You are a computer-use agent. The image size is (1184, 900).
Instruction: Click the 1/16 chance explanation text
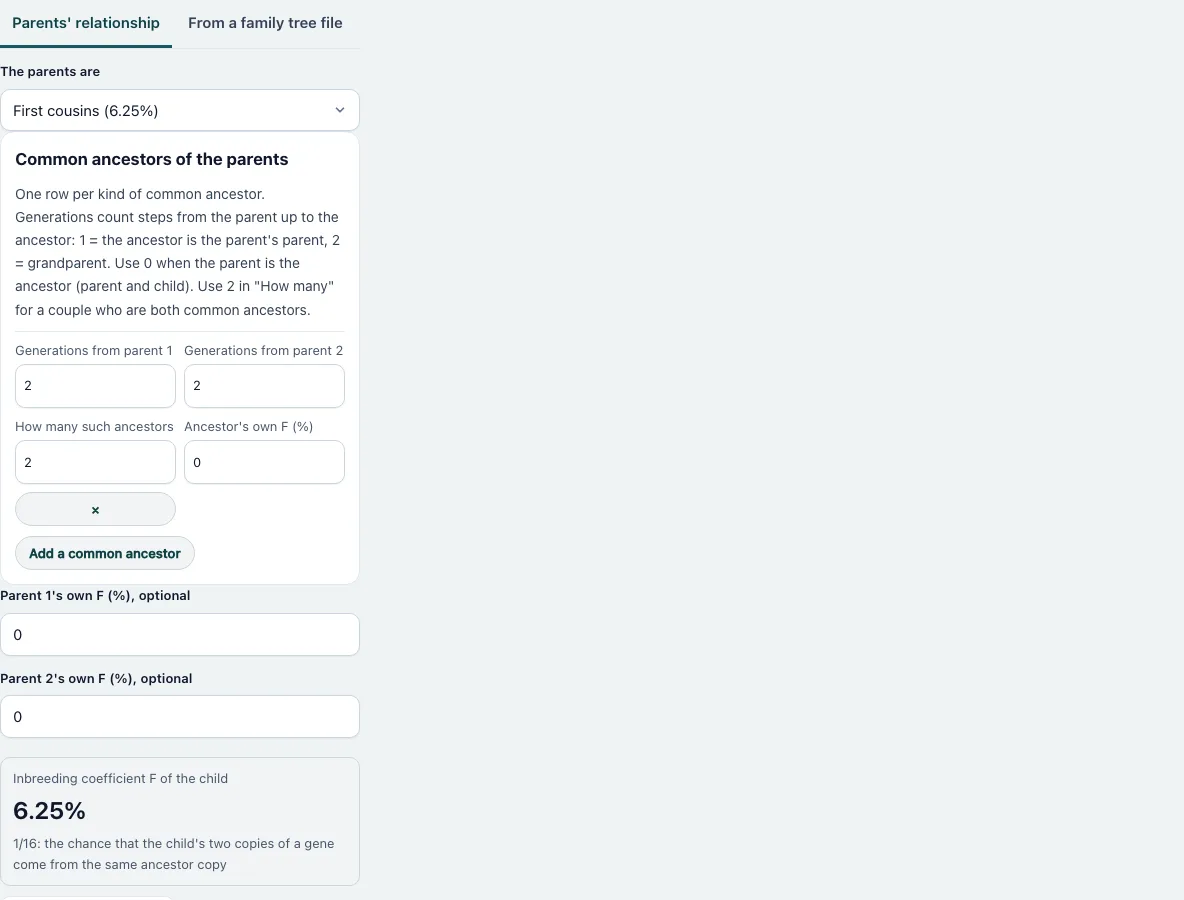pyautogui.click(x=174, y=854)
